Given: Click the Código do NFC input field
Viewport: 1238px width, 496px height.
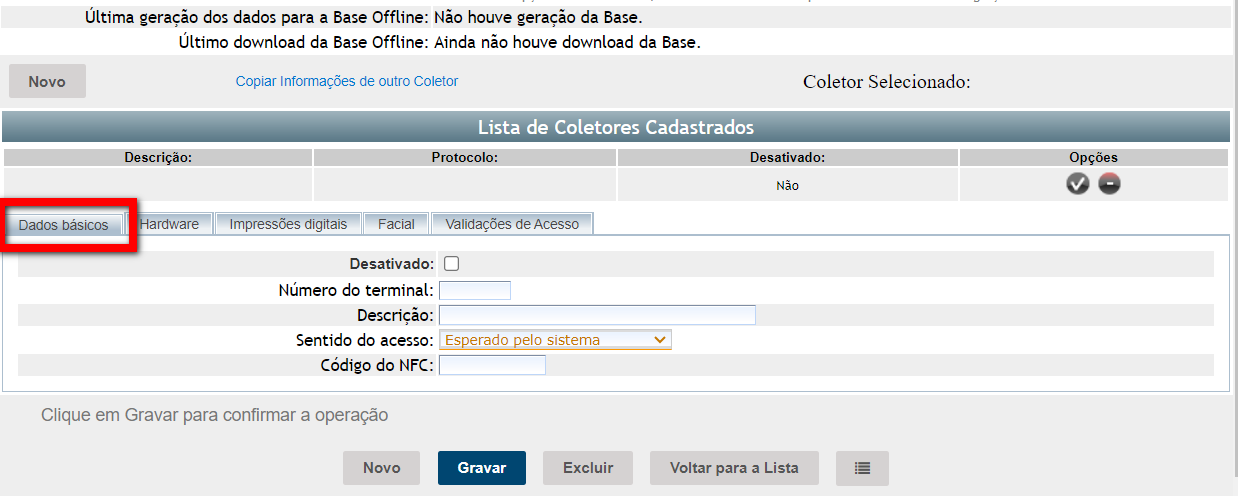Looking at the screenshot, I should [x=492, y=365].
